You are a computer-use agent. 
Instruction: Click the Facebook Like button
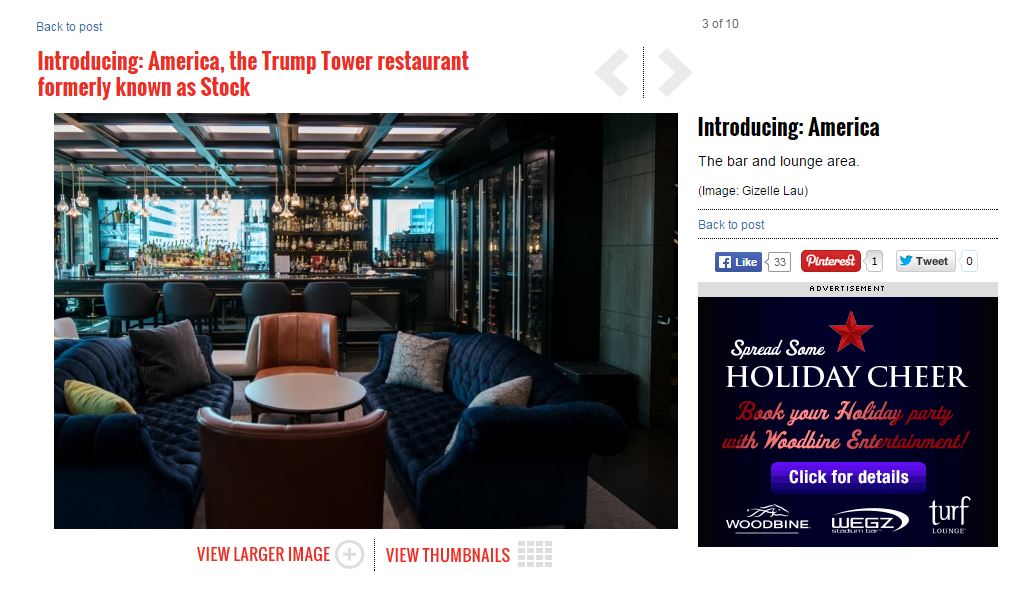738,262
